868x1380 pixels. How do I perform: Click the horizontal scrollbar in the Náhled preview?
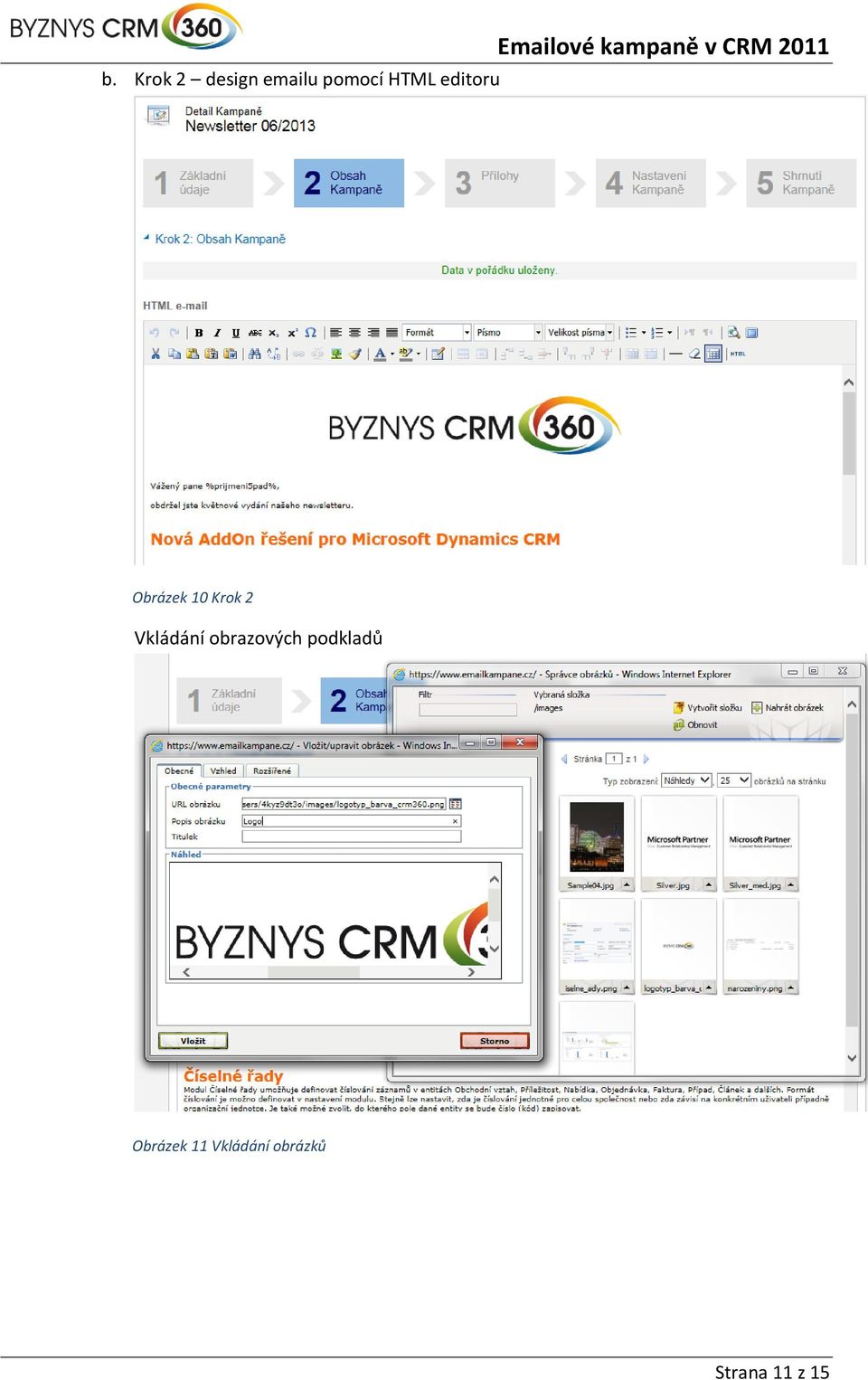[x=328, y=972]
